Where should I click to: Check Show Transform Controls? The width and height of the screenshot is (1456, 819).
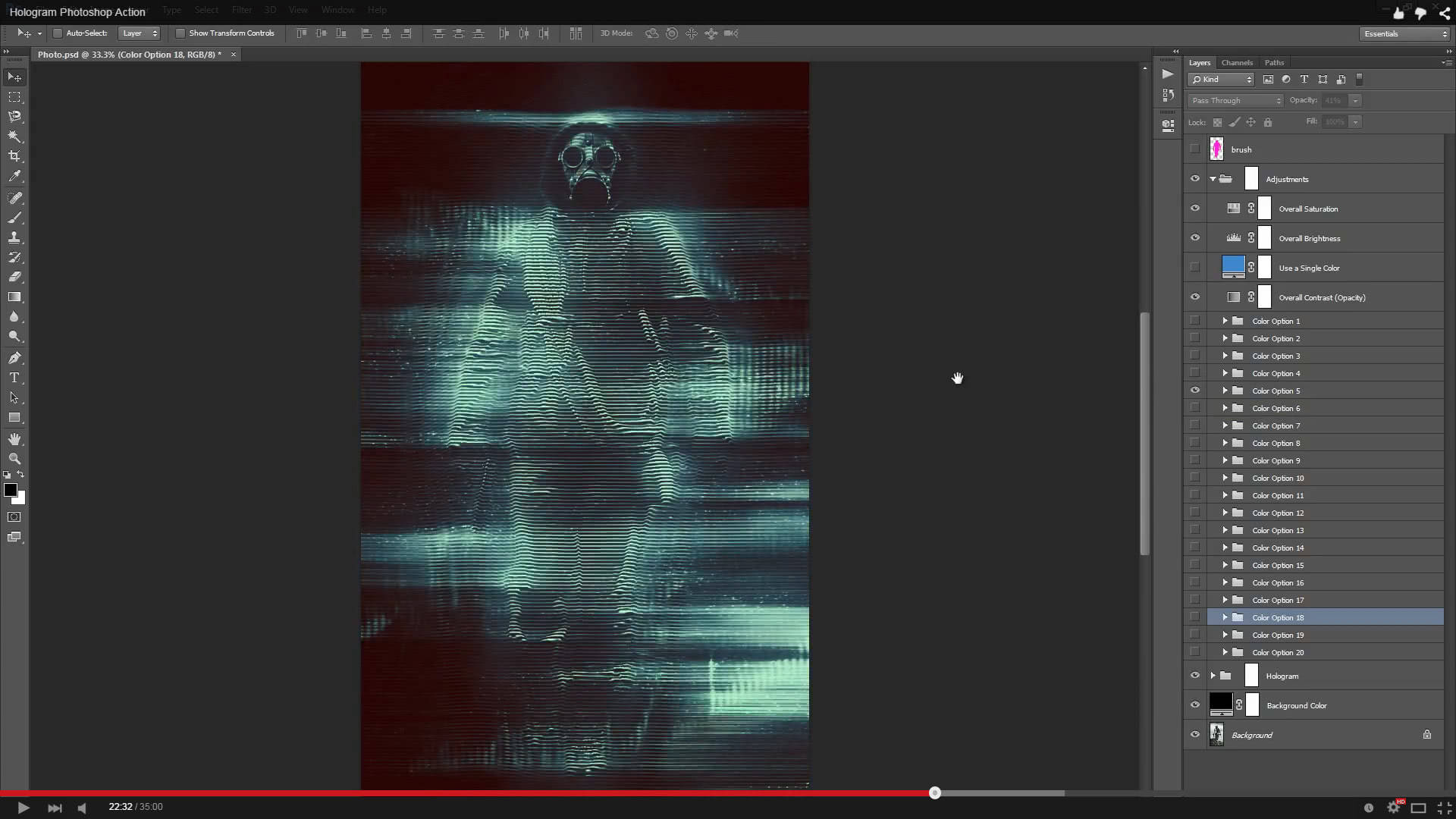(180, 33)
